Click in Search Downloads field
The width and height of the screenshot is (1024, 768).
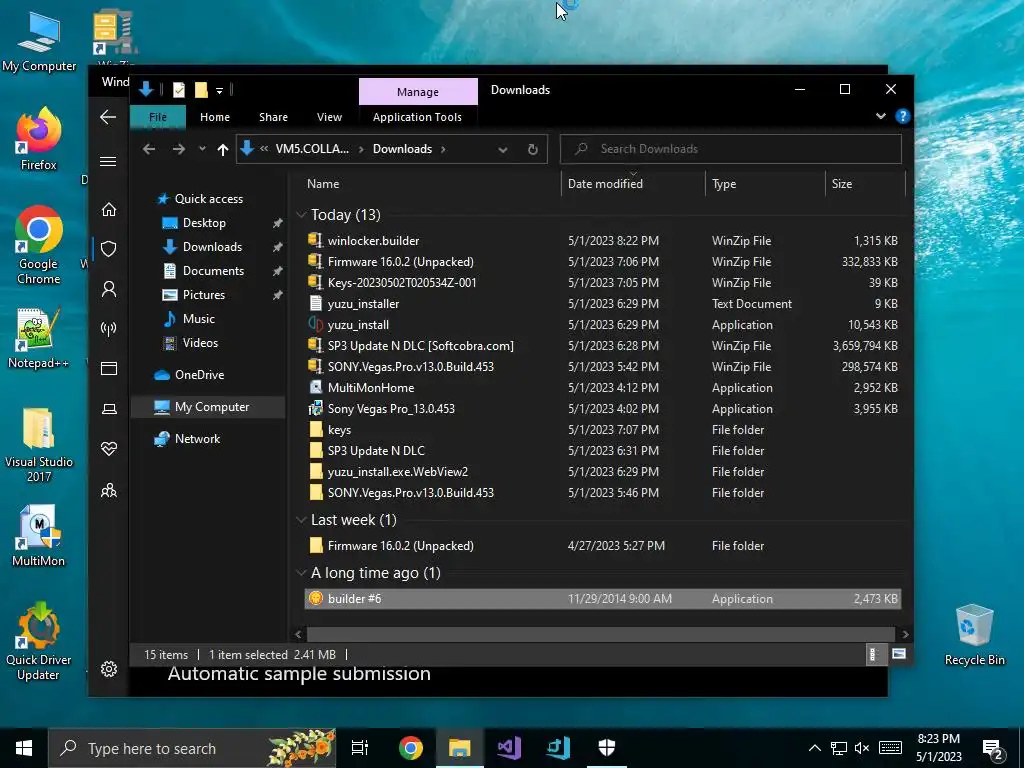coord(731,149)
